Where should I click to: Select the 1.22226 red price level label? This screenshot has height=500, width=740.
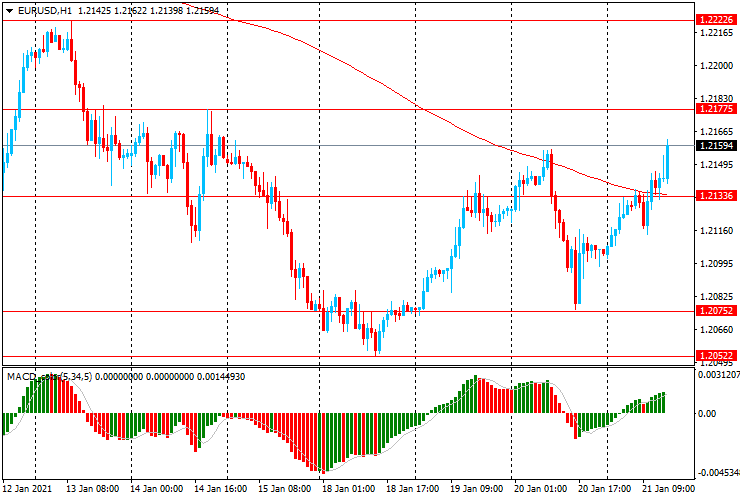pos(716,20)
